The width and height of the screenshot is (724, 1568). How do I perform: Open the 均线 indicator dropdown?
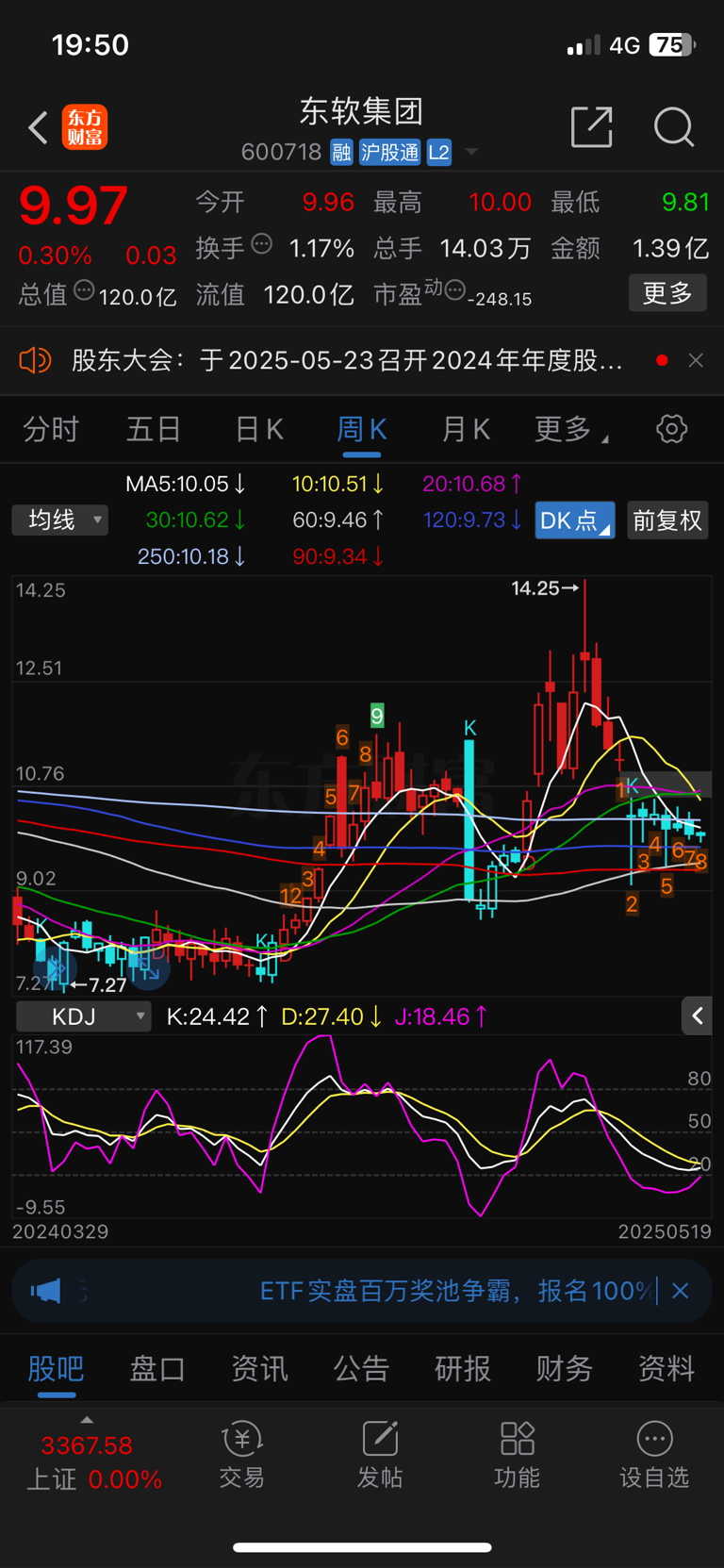tap(60, 520)
